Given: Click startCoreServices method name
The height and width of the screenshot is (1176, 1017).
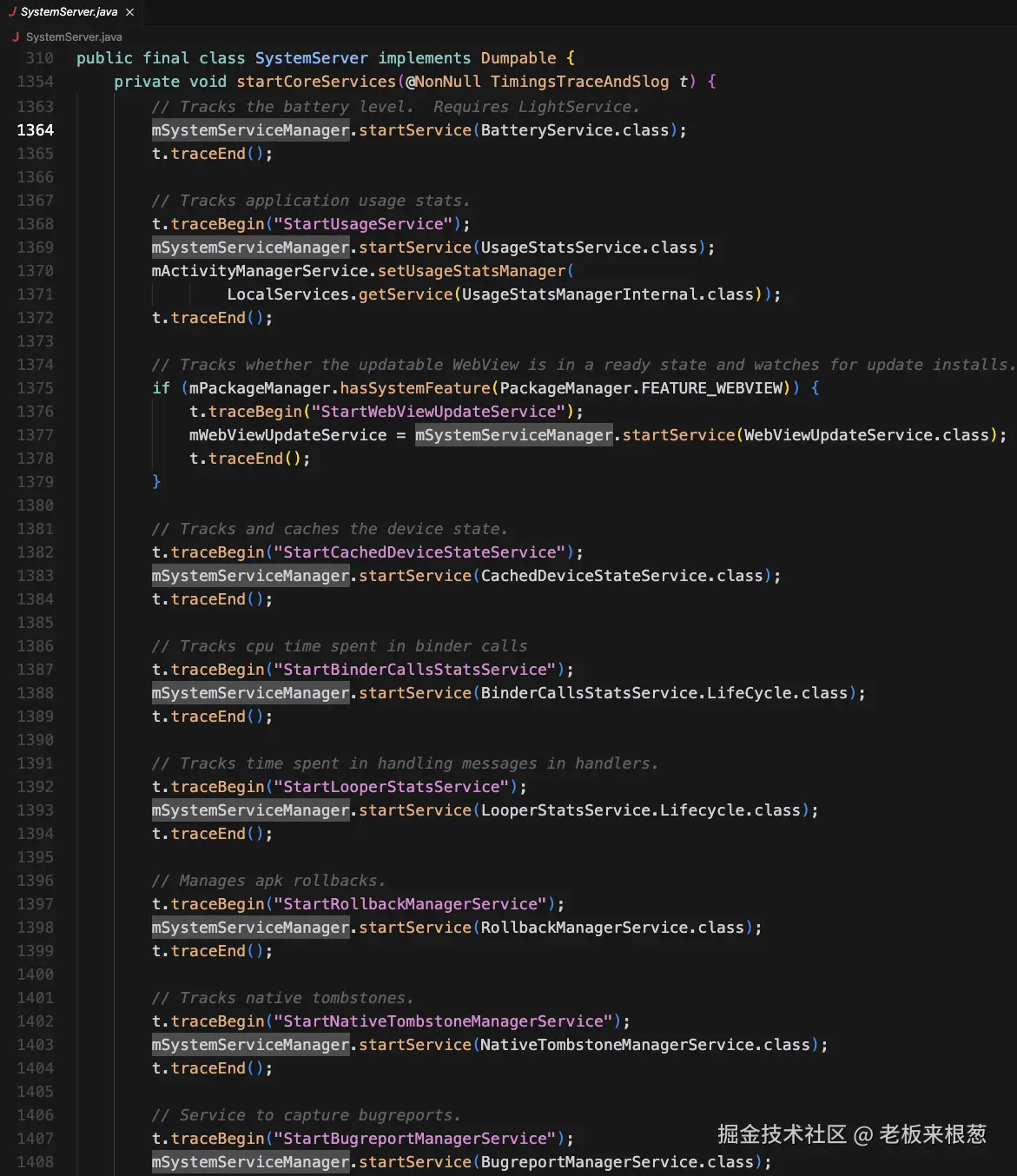Looking at the screenshot, I should click(x=316, y=82).
